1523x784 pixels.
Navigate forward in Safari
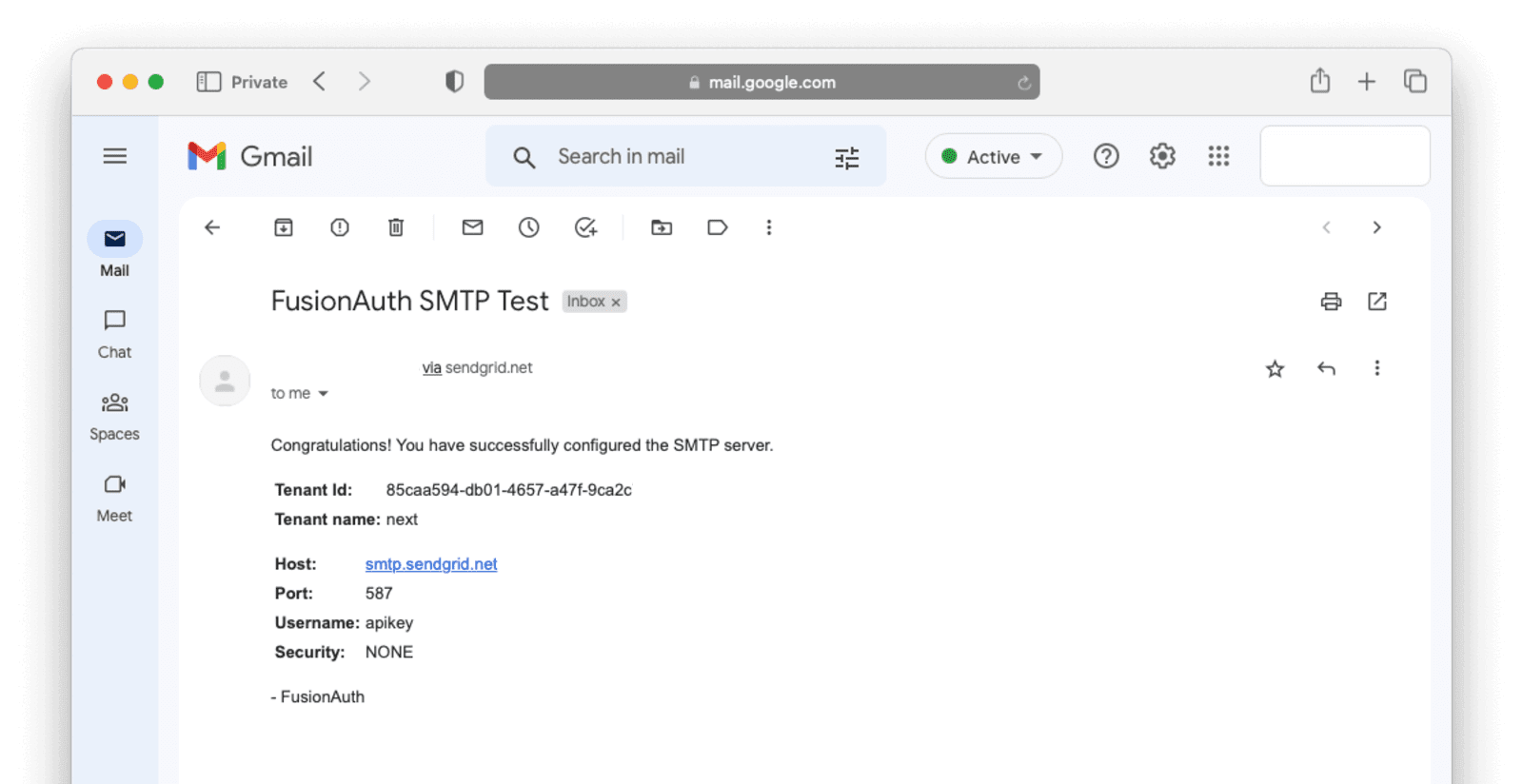(365, 82)
